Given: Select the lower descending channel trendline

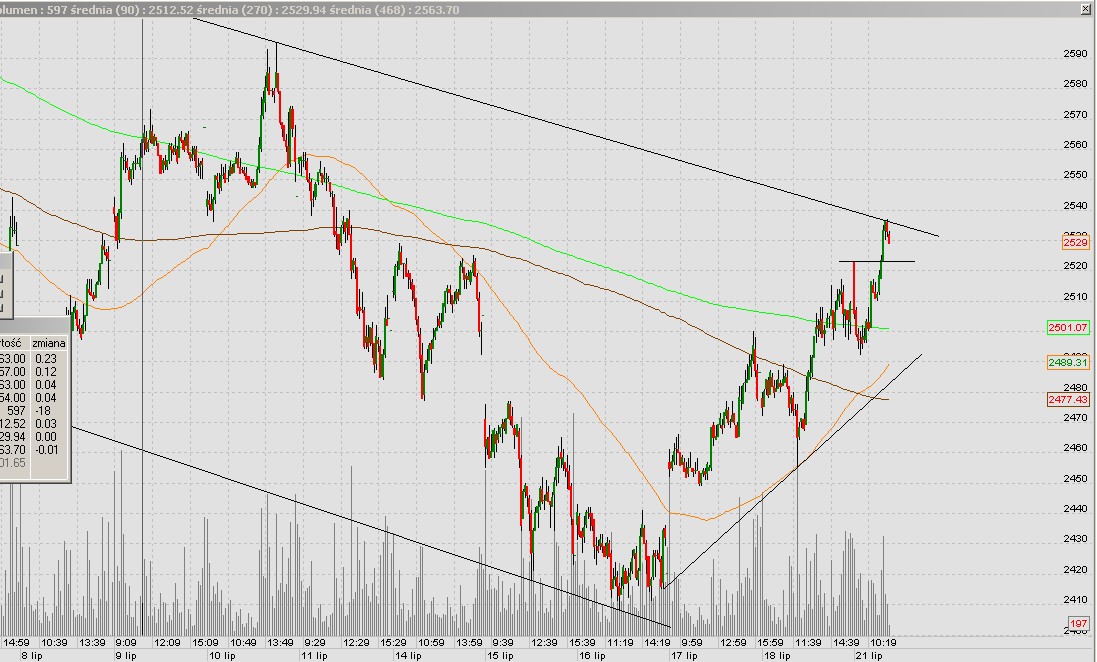Looking at the screenshot, I should [371, 526].
